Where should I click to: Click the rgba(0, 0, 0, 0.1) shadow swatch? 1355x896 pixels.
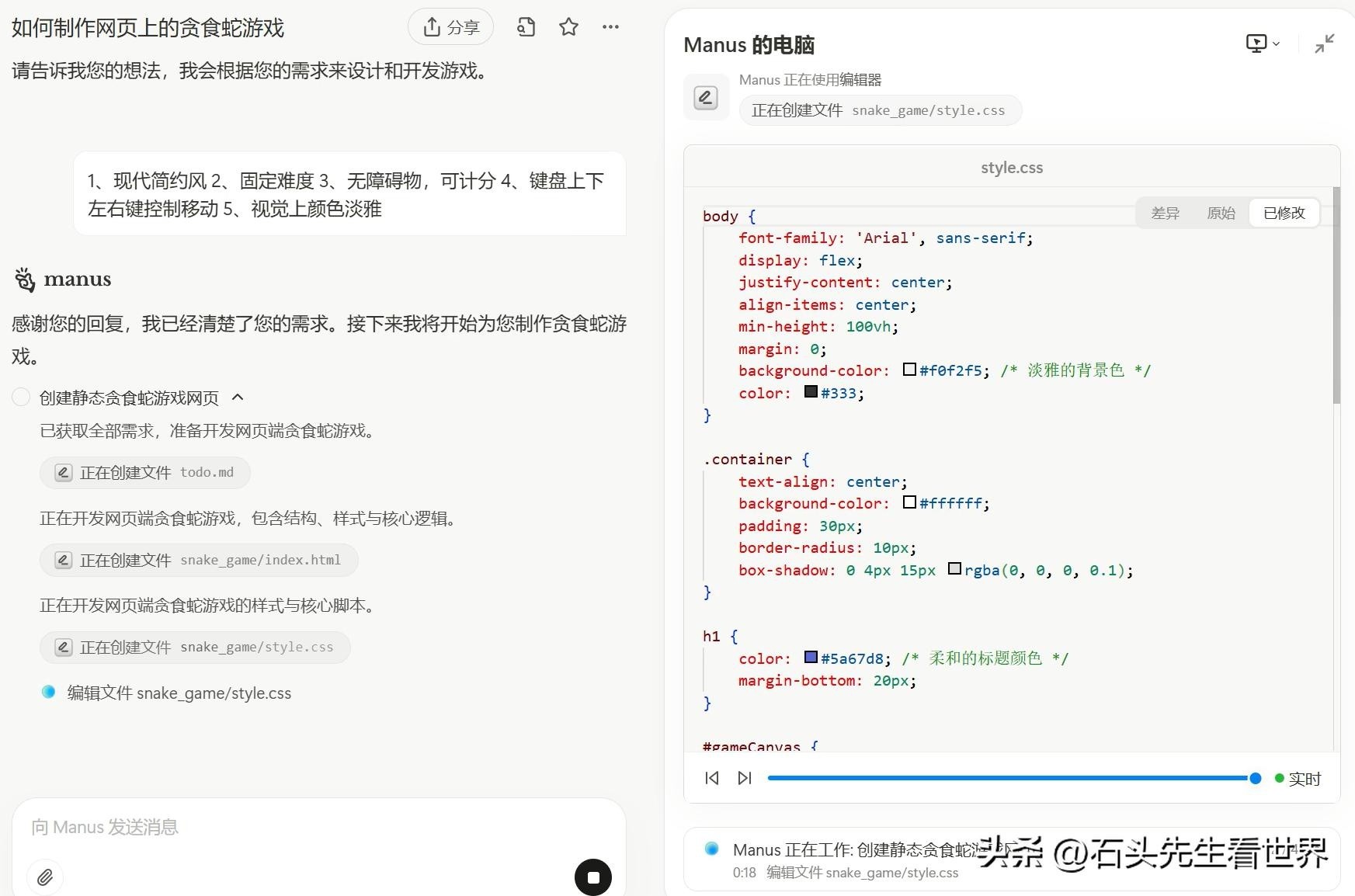coord(954,569)
